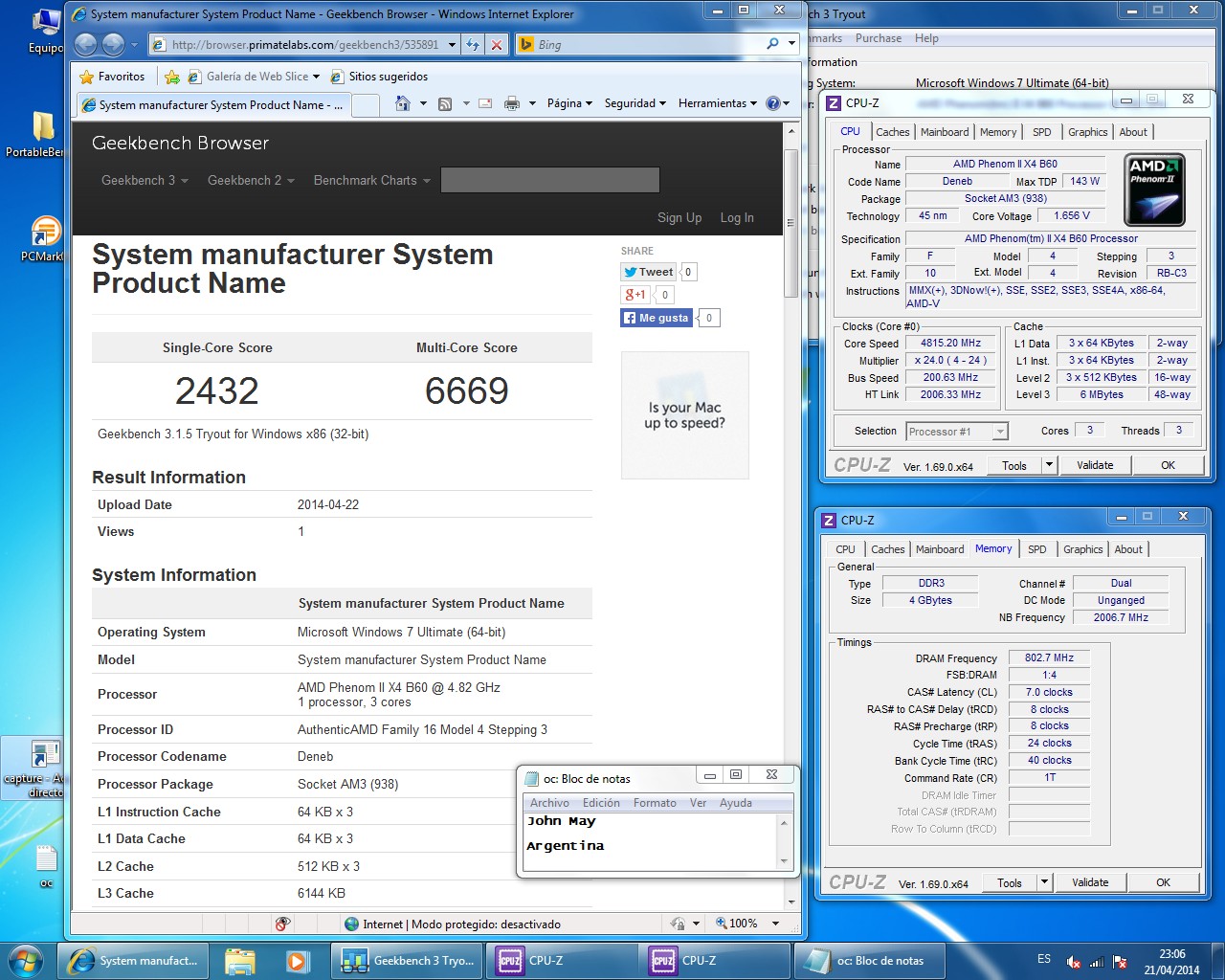Share via the Tweet button

(649, 272)
